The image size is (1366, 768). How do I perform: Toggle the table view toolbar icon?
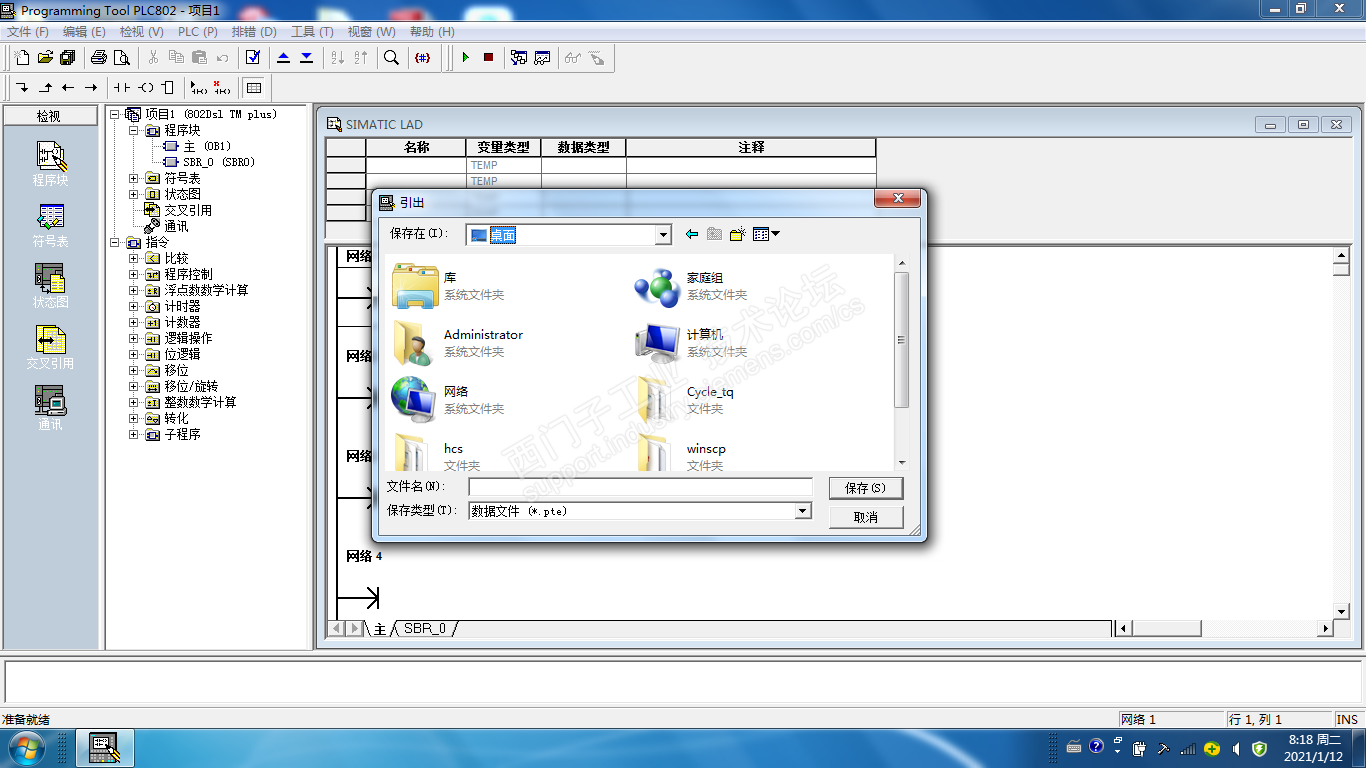tap(254, 88)
